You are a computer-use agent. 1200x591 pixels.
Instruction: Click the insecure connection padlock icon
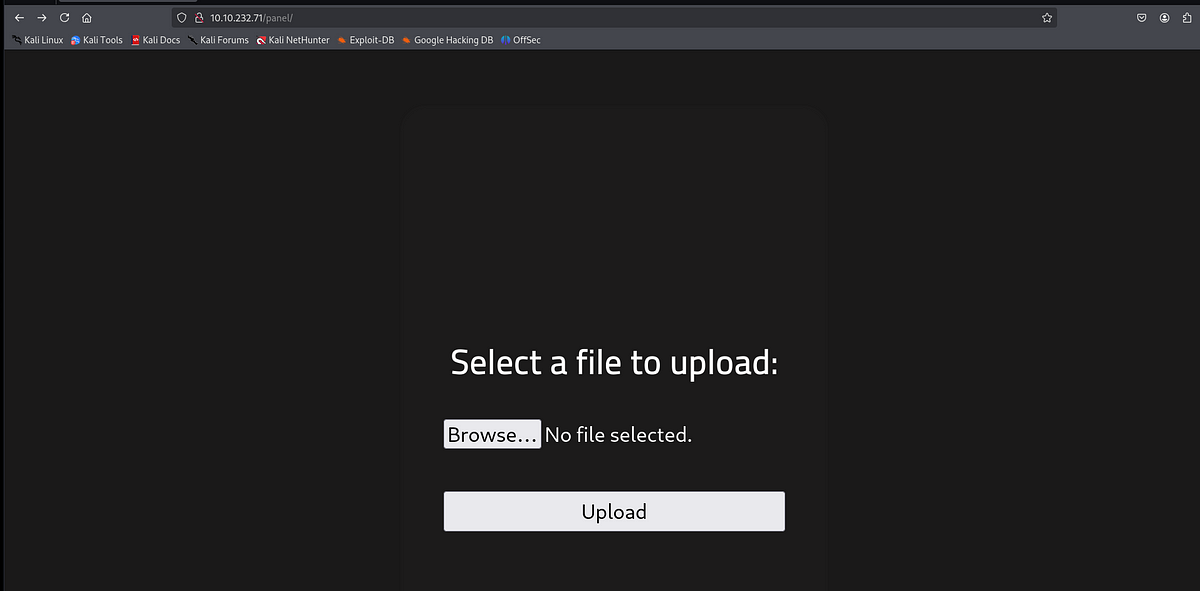199,18
